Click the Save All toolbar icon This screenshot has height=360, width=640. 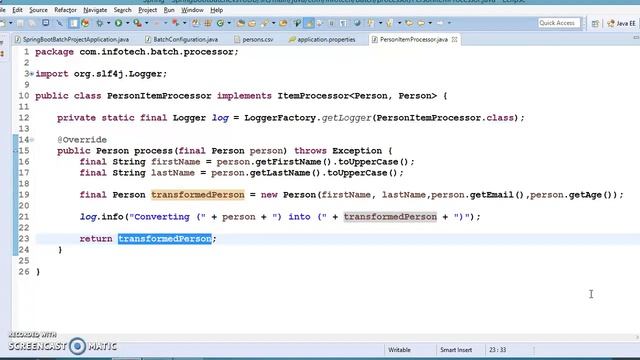pyautogui.click(x=31, y=23)
